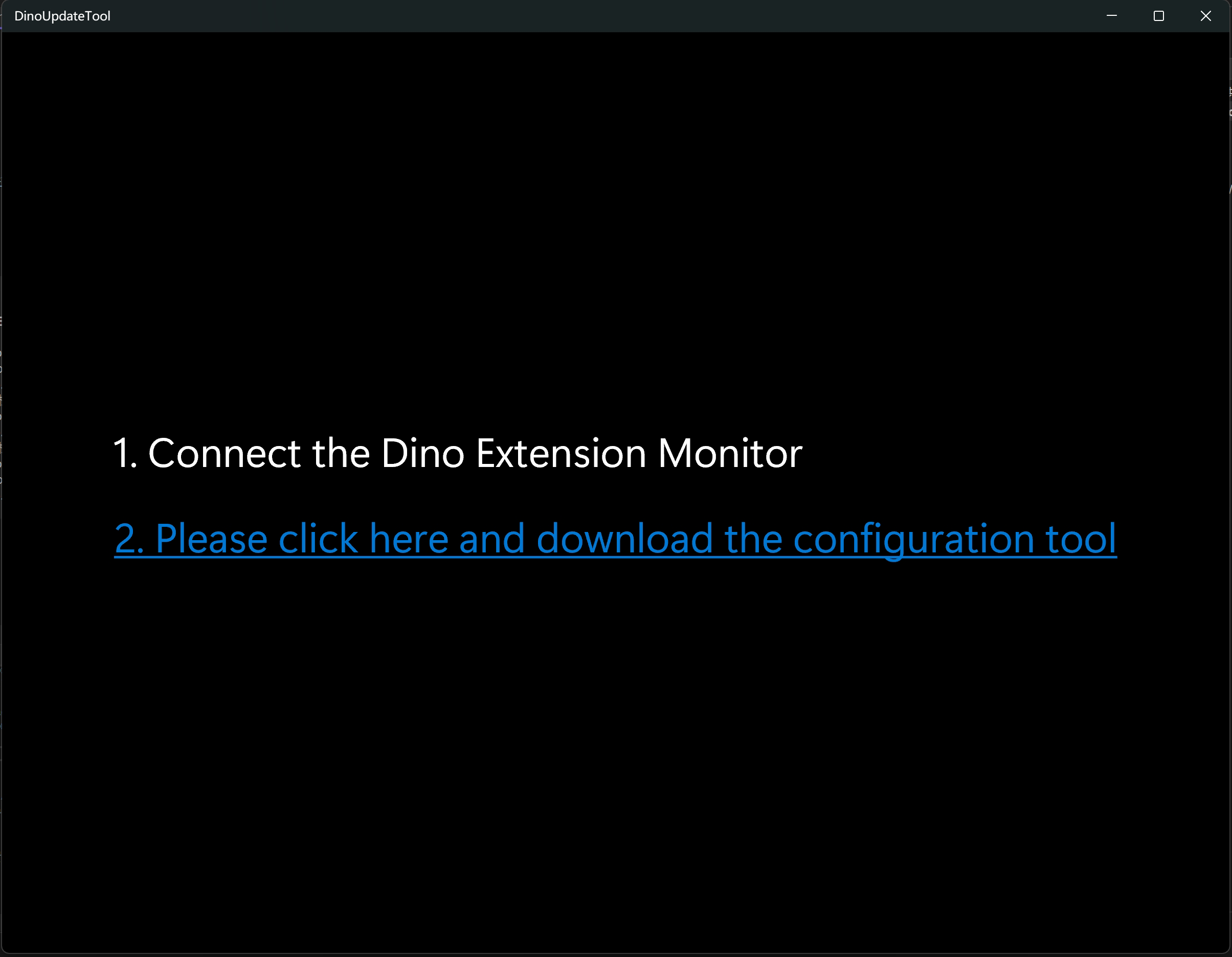Screen dimensions: 1232x957
Task: Click the word 'Dino' in step 1
Action: point(422,453)
